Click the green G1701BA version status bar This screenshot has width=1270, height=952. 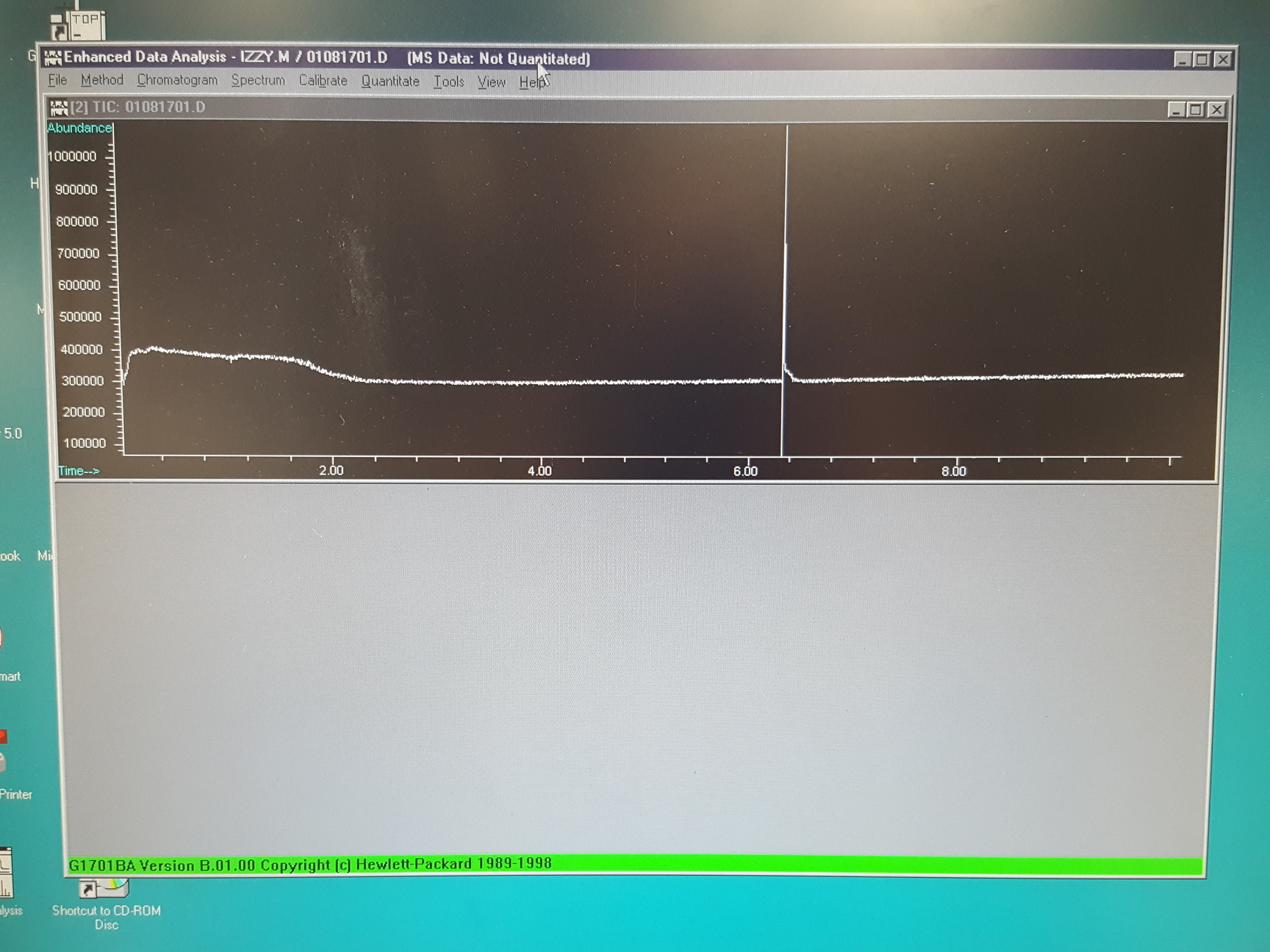click(635, 865)
